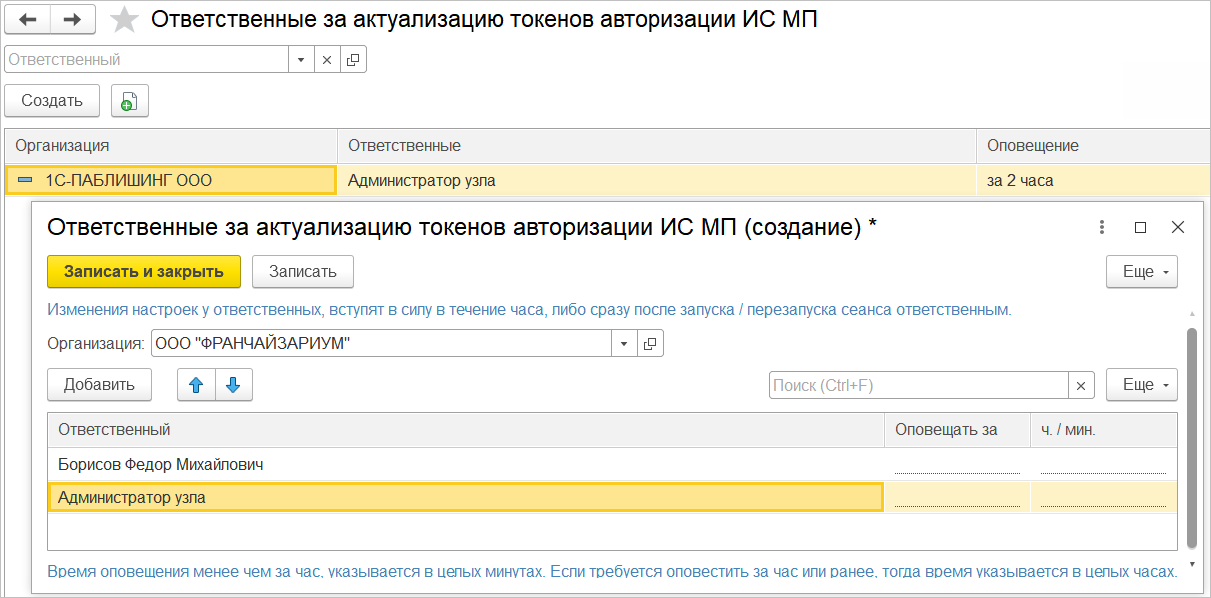This screenshot has width=1211, height=598.
Task: Create new entry by copying icon
Action: [129, 101]
